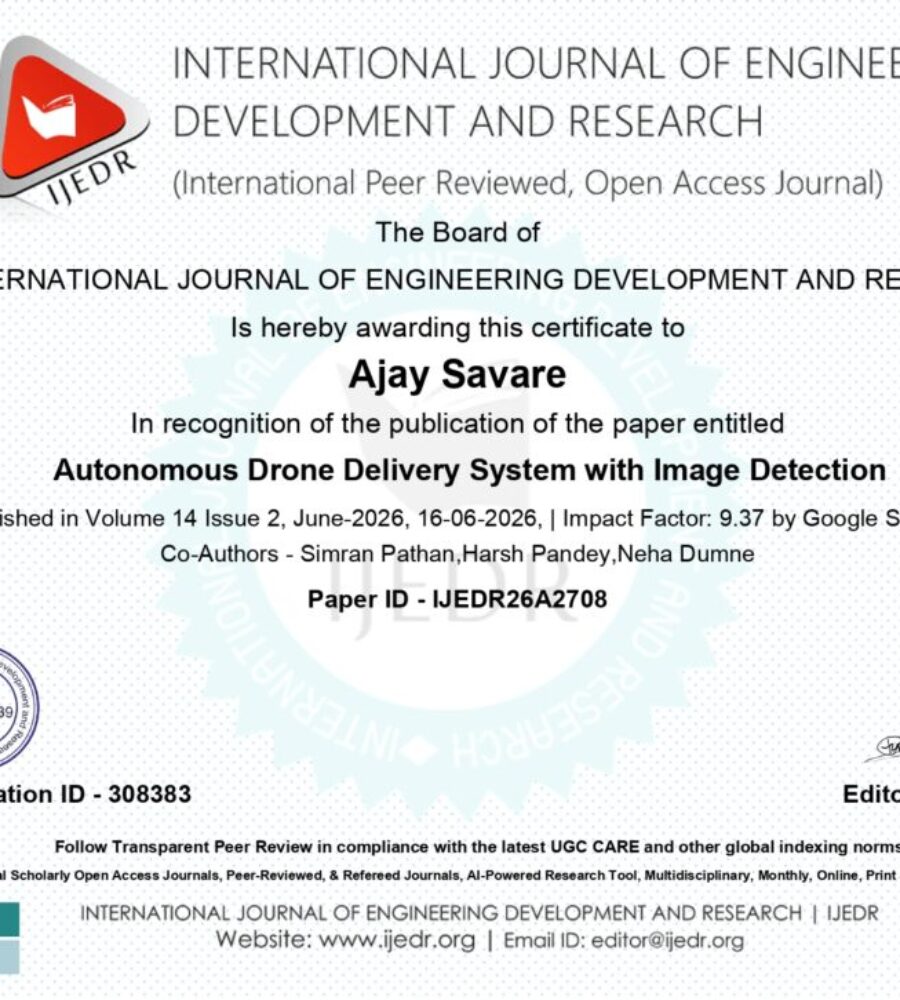Click the editor signature scribble
Screen dimensions: 900x1000
pyautogui.click(x=883, y=748)
